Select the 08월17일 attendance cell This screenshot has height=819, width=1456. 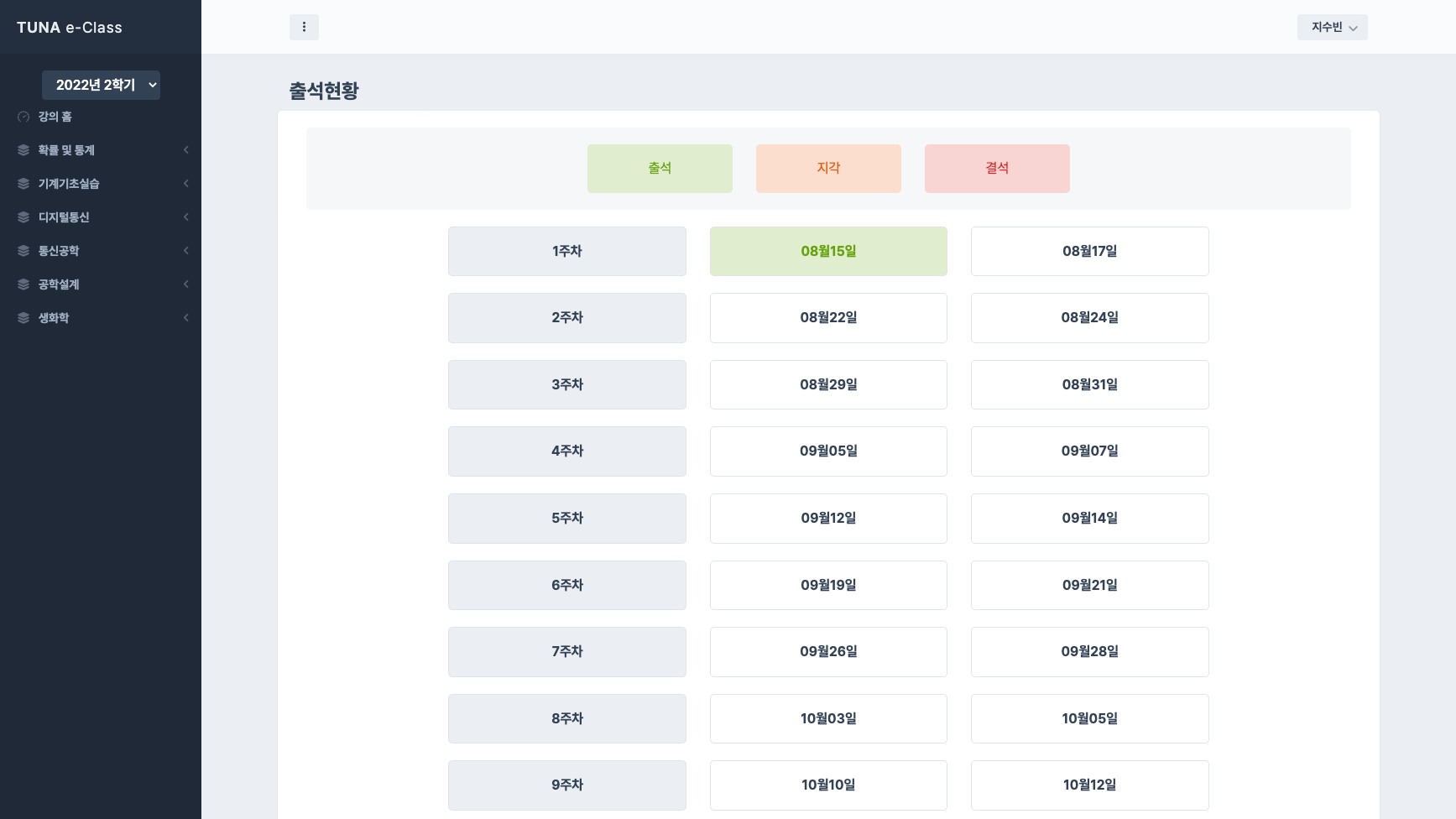1089,251
